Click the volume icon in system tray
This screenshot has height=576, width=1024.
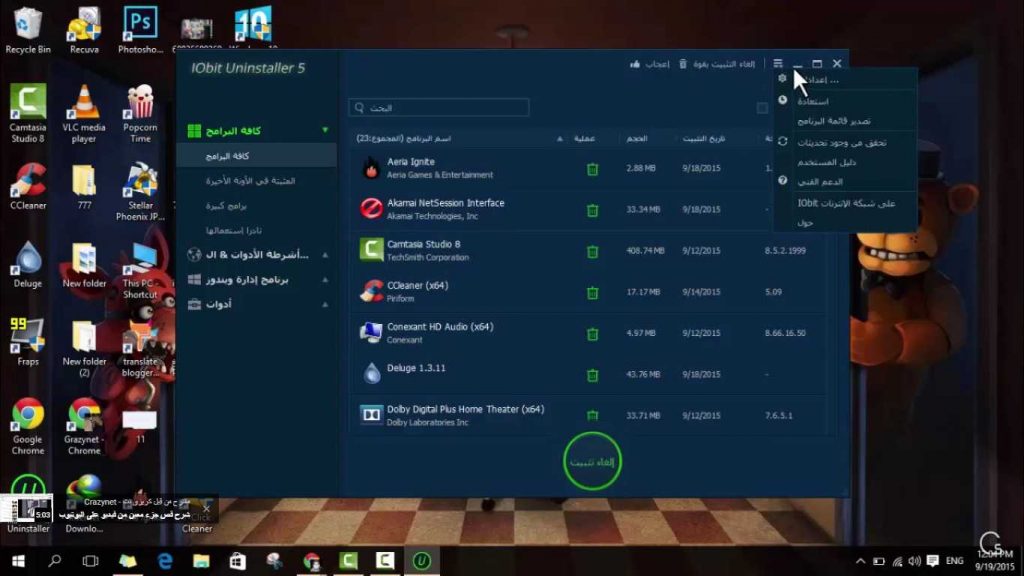click(915, 561)
